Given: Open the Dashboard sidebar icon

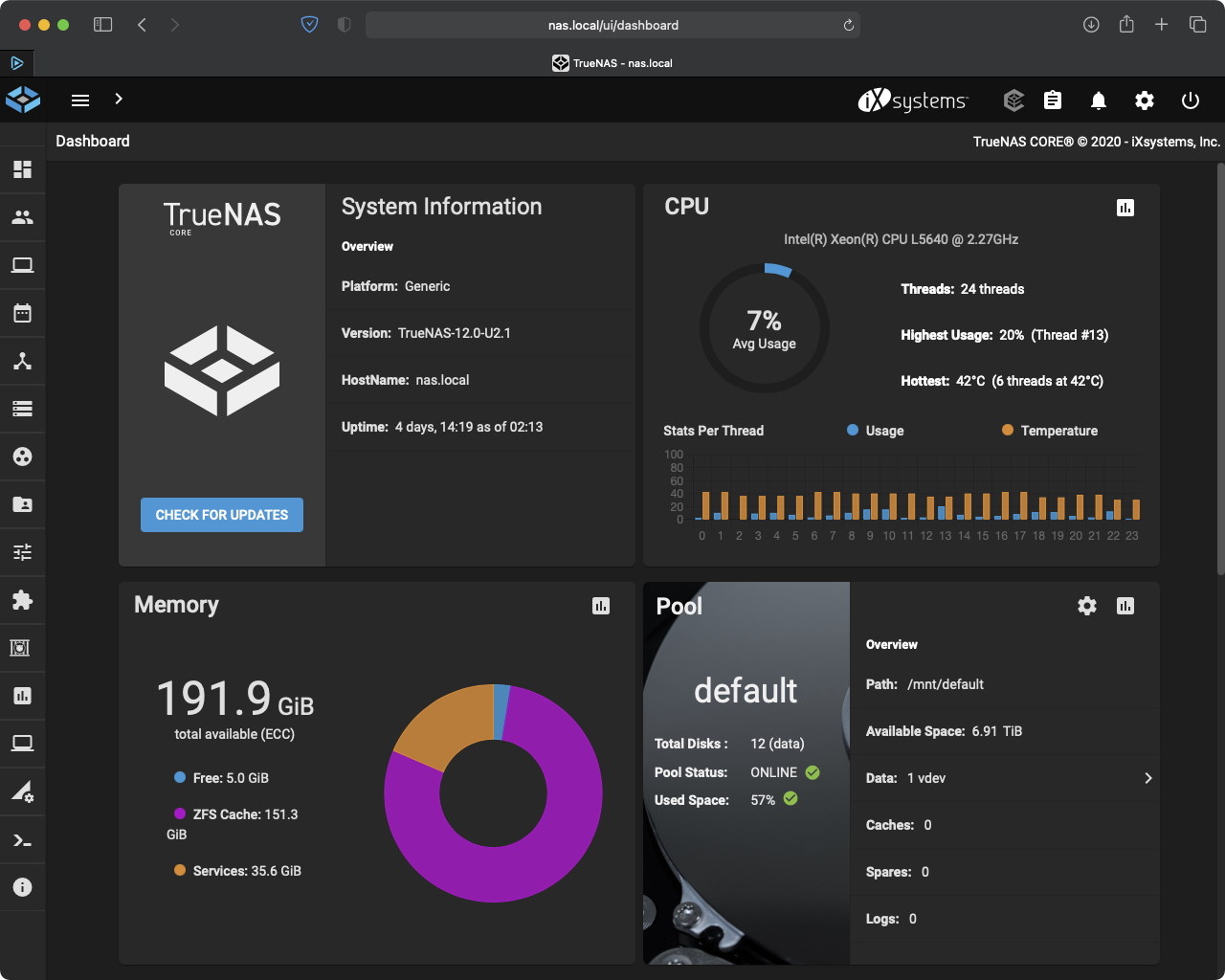Looking at the screenshot, I should pos(22,169).
